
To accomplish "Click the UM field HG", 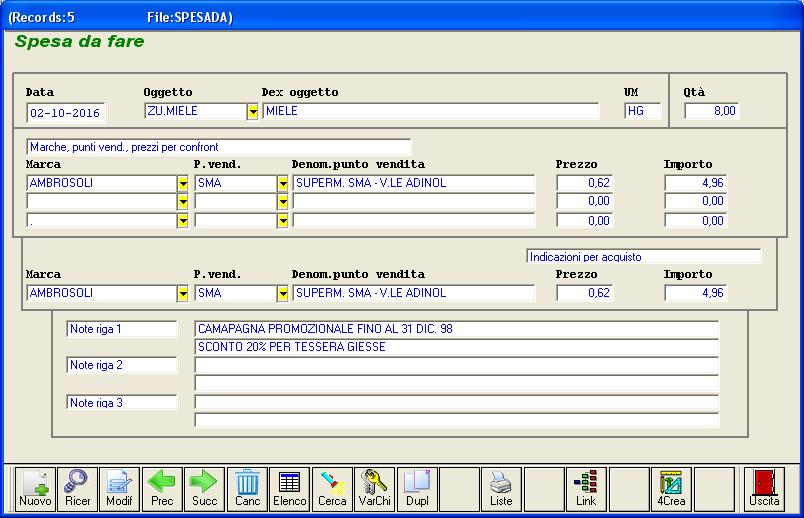I will tap(642, 111).
